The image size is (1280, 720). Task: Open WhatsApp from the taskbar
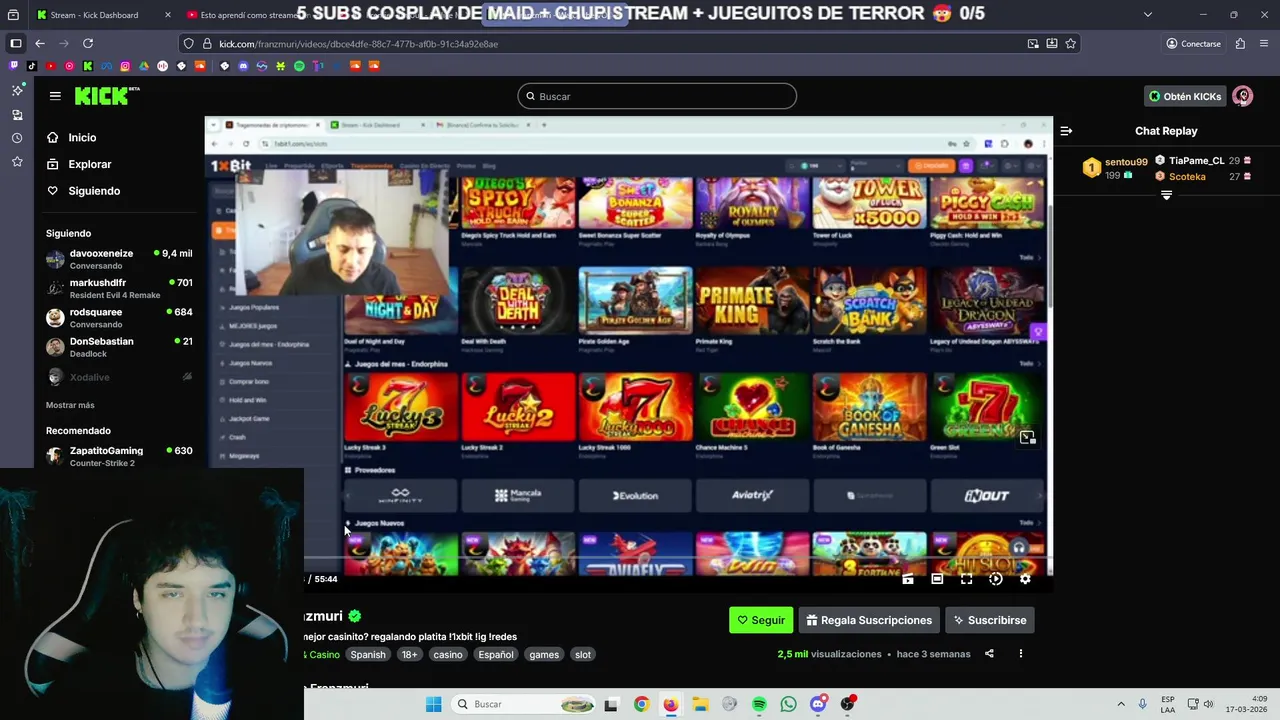[789, 704]
